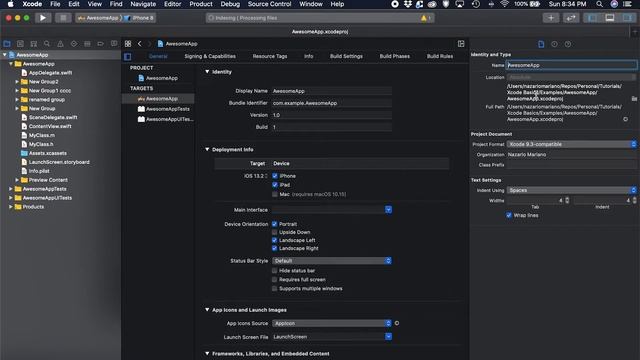Enable Requires full screen option
The width and height of the screenshot is (640, 360).
[274, 280]
